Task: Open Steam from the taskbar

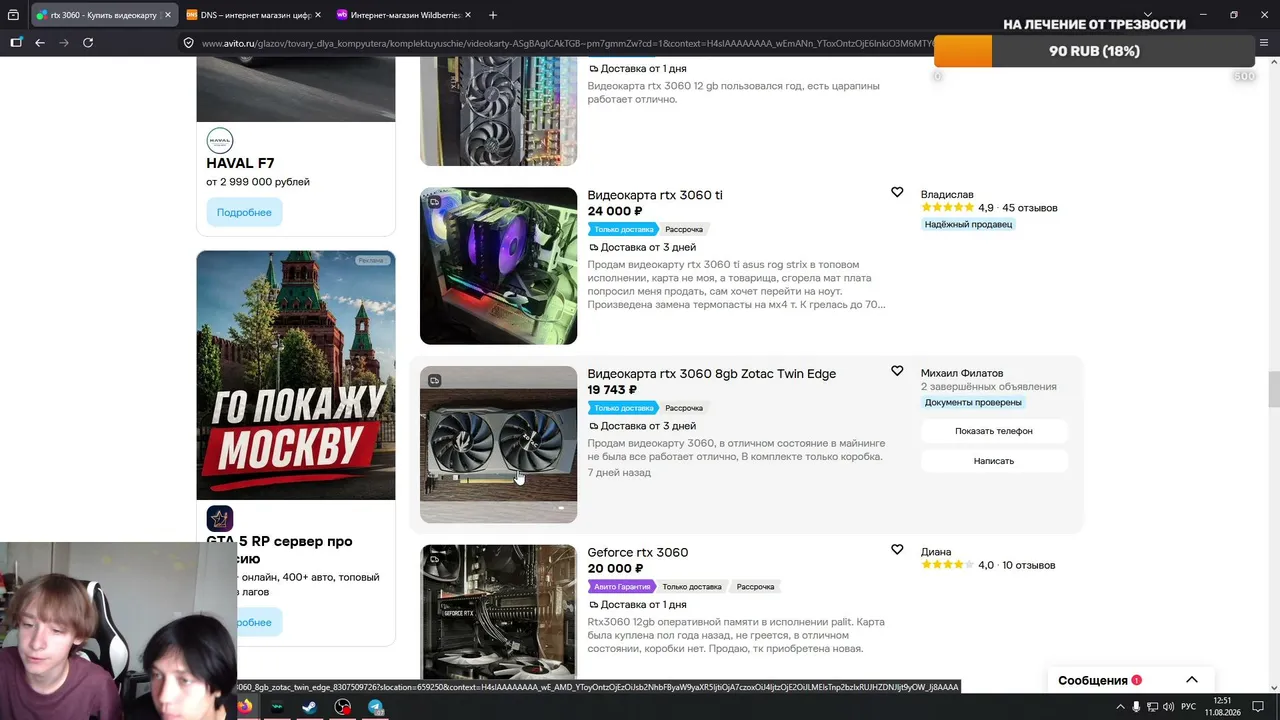Action: coord(309,707)
